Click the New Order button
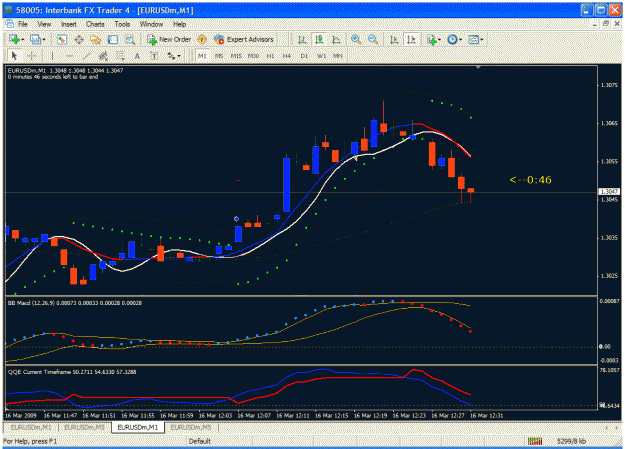This screenshot has height=449, width=625. (x=169, y=39)
